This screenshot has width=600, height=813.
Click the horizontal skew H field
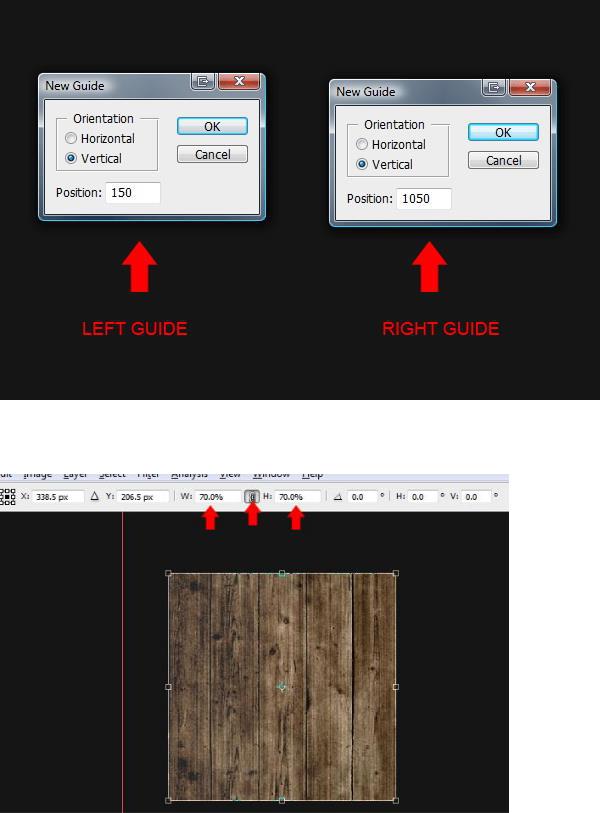pyautogui.click(x=422, y=497)
